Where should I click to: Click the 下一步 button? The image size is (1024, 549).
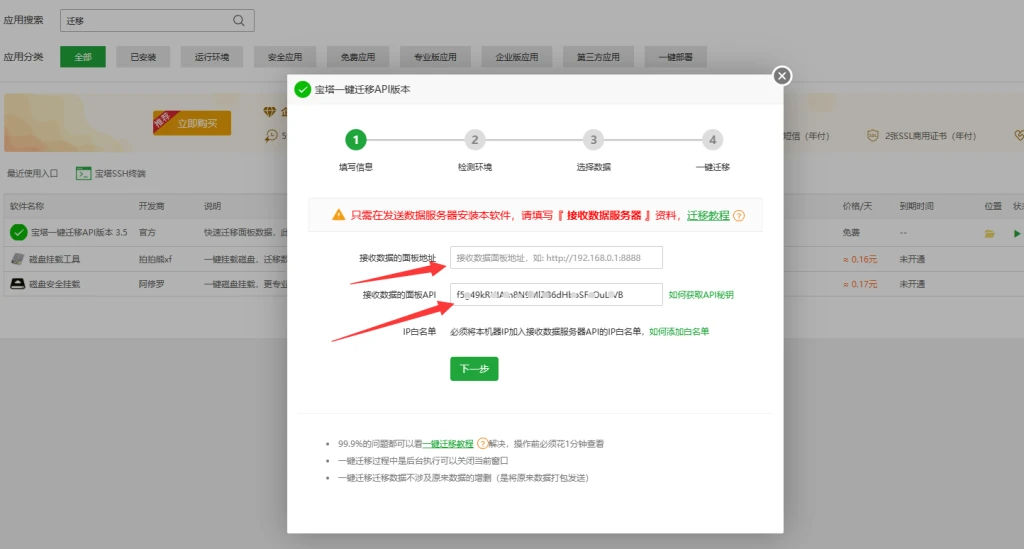pos(474,369)
